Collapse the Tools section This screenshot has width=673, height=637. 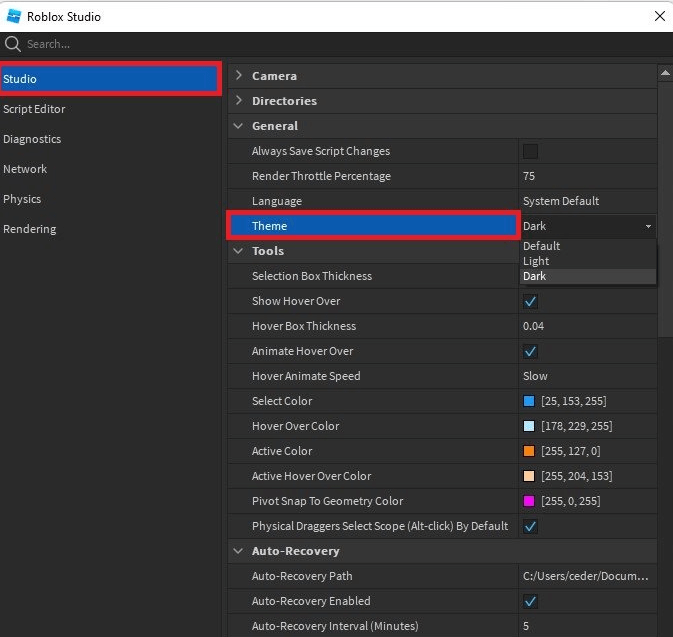[238, 251]
